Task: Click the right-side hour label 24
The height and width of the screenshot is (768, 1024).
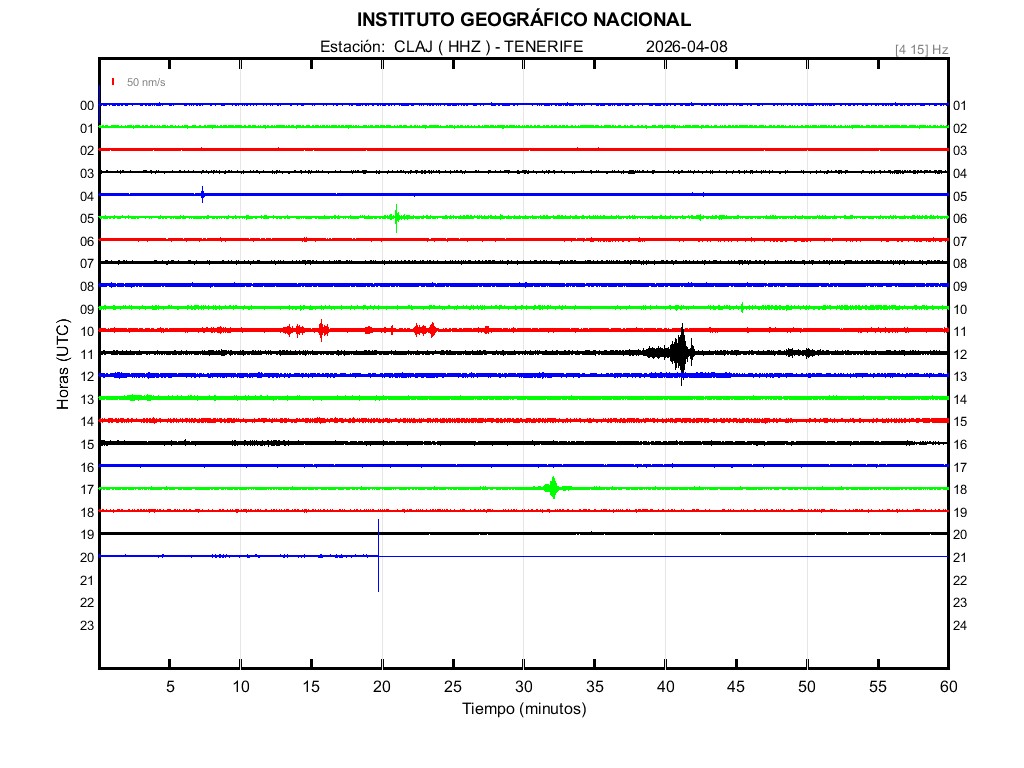Action: tap(960, 626)
